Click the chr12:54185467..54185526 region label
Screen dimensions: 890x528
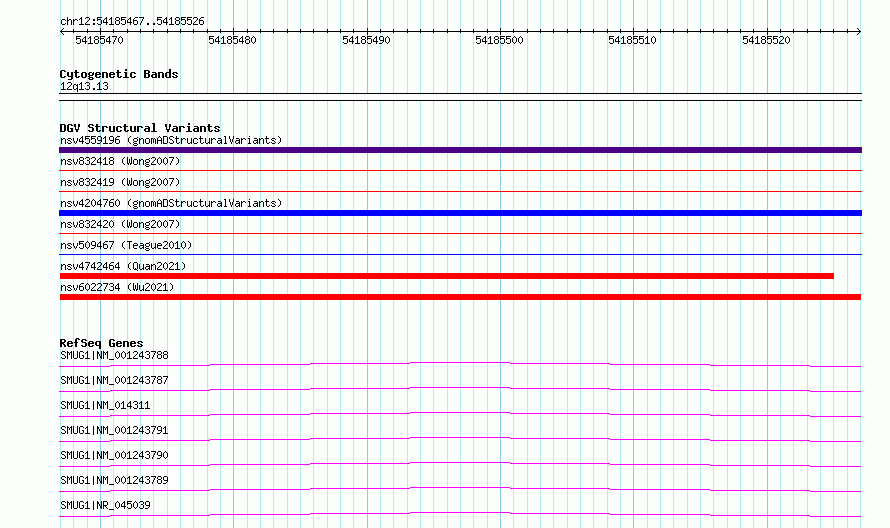click(132, 21)
